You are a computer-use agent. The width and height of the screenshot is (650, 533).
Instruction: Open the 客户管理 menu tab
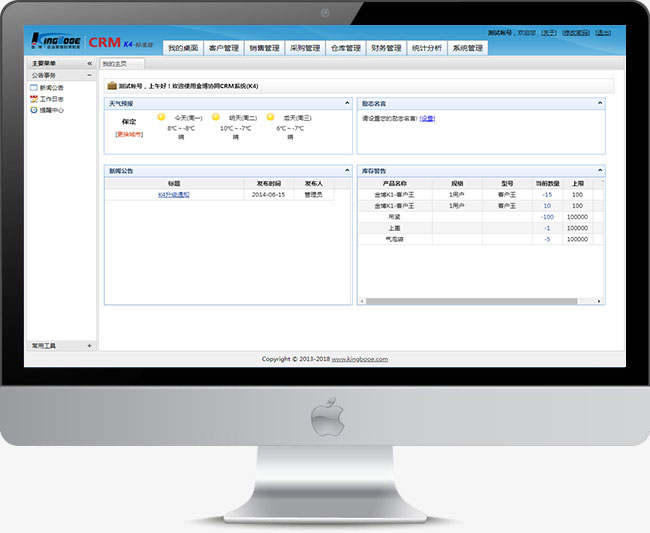(x=224, y=48)
